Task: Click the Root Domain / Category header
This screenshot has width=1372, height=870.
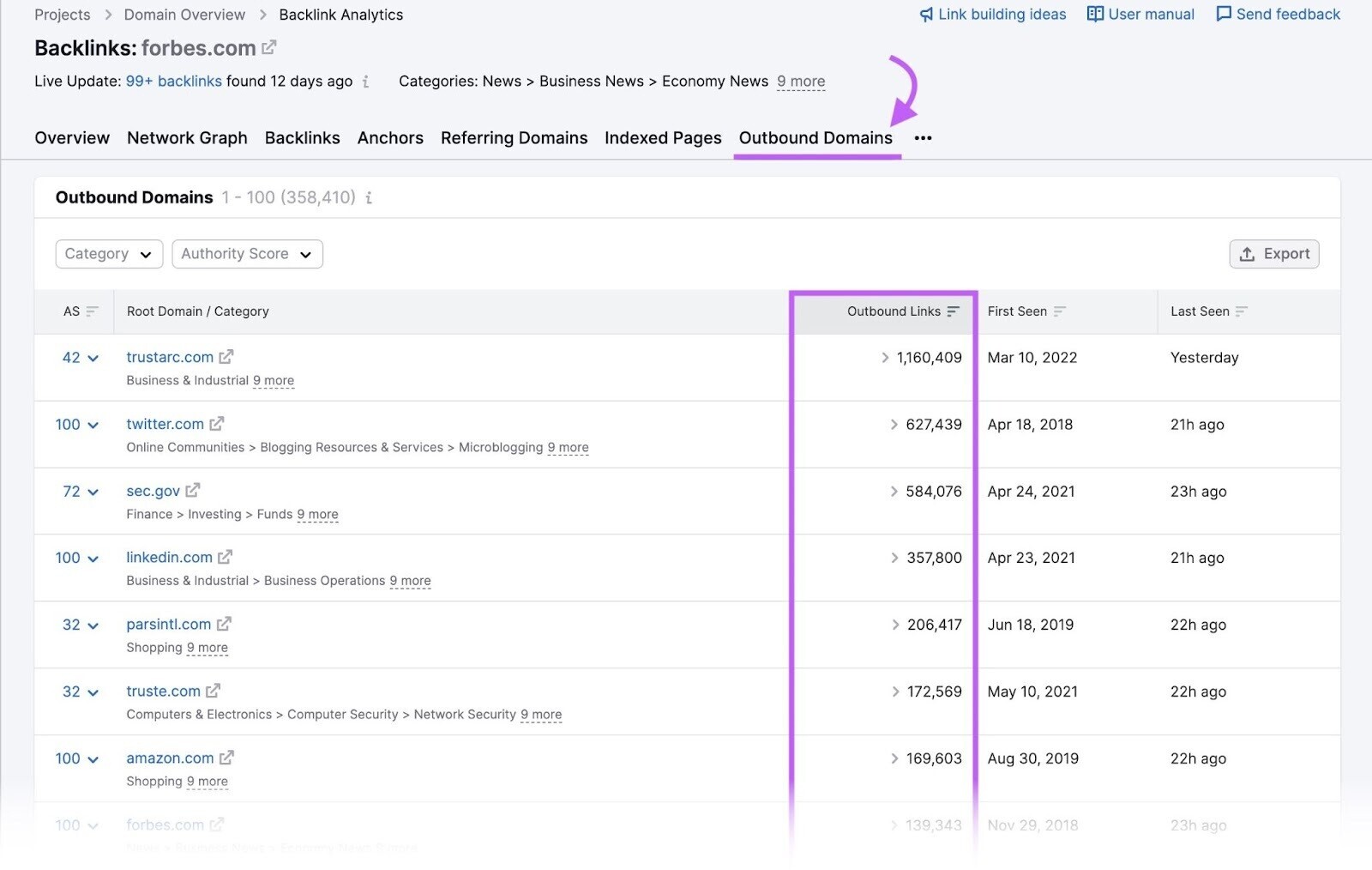Action: (x=198, y=311)
